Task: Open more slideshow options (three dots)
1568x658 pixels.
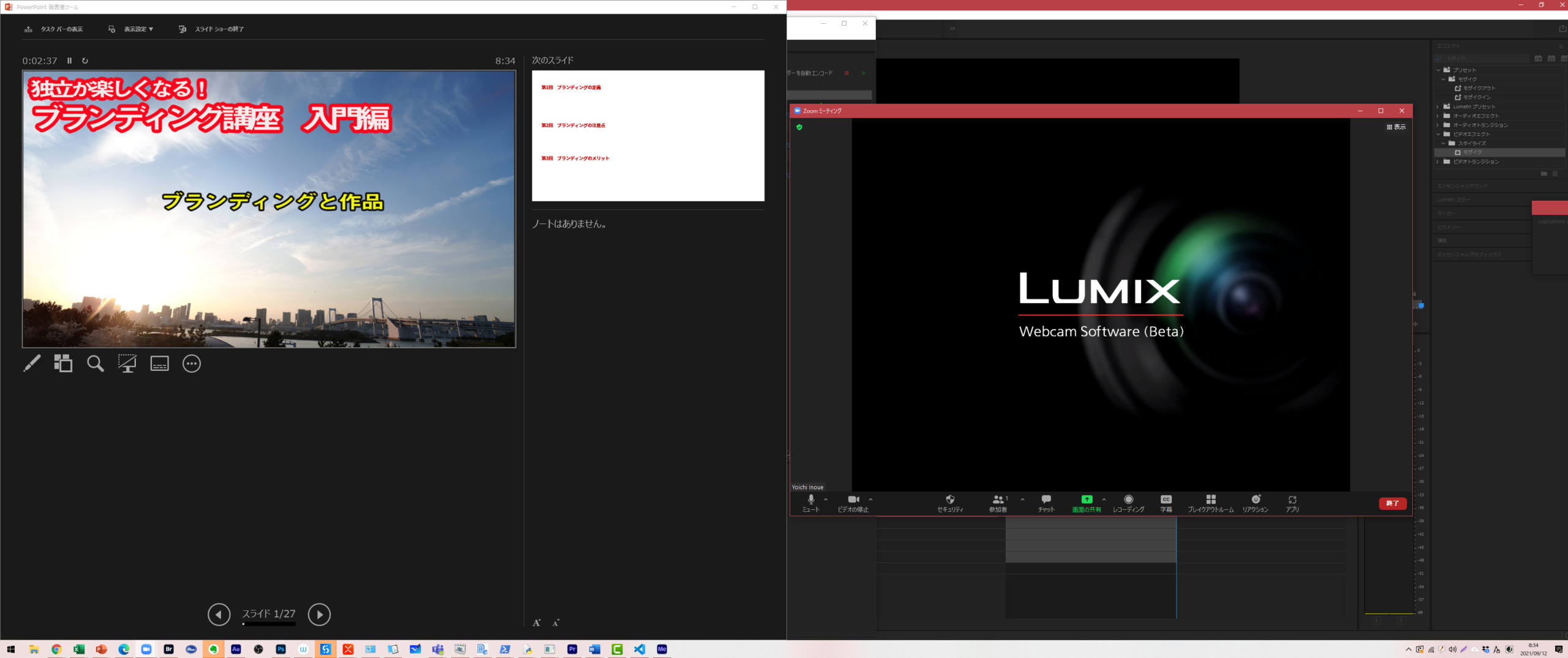Action: click(192, 363)
